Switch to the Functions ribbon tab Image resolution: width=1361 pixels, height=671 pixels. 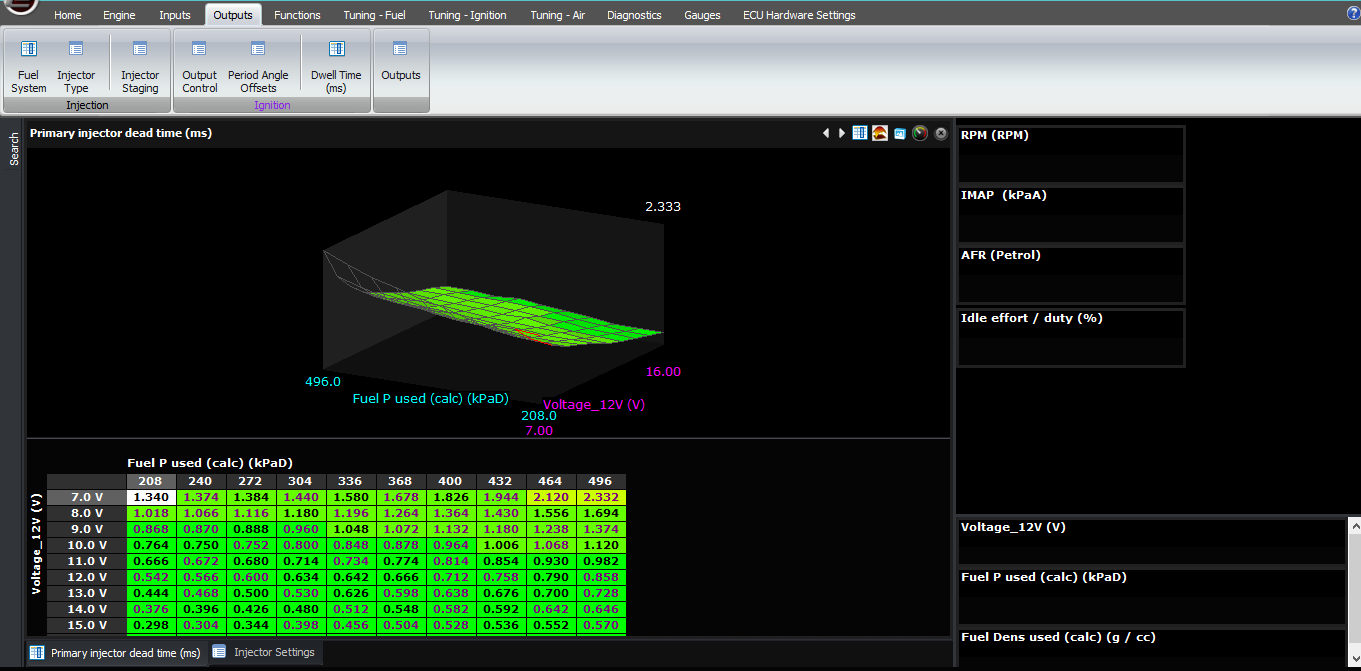pos(298,15)
